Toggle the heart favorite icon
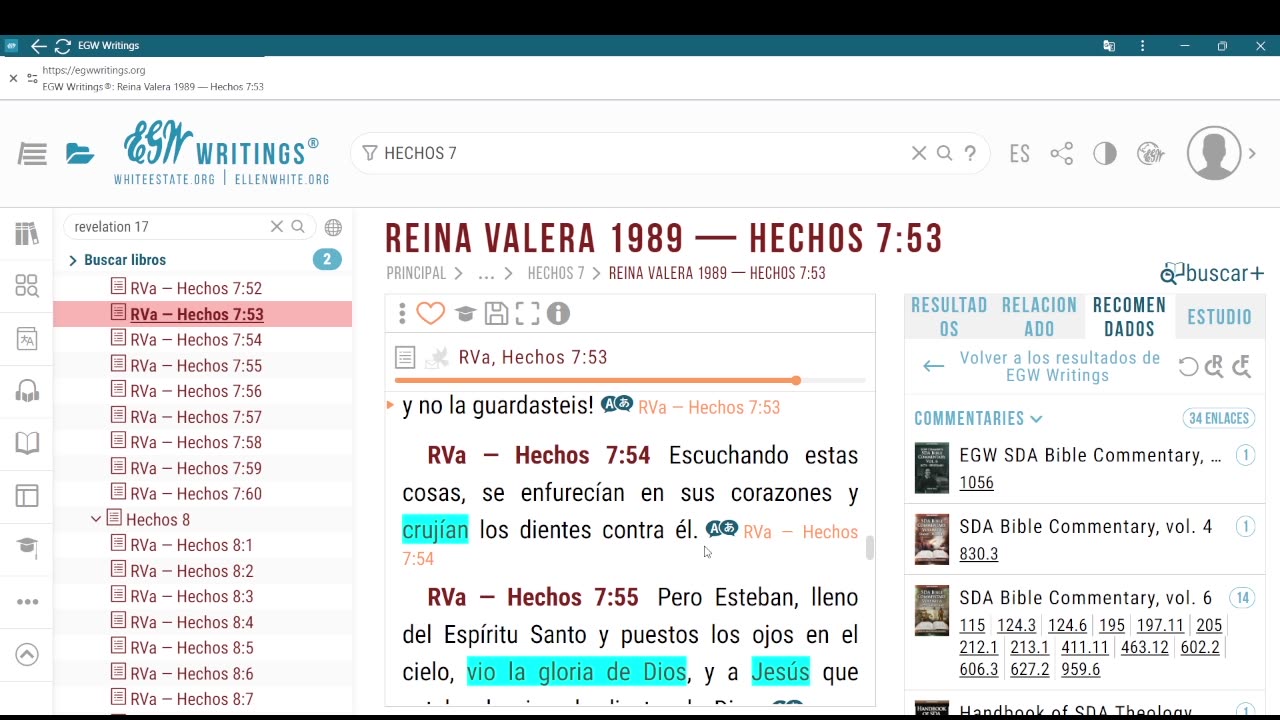Viewport: 1280px width, 720px height. point(431,314)
